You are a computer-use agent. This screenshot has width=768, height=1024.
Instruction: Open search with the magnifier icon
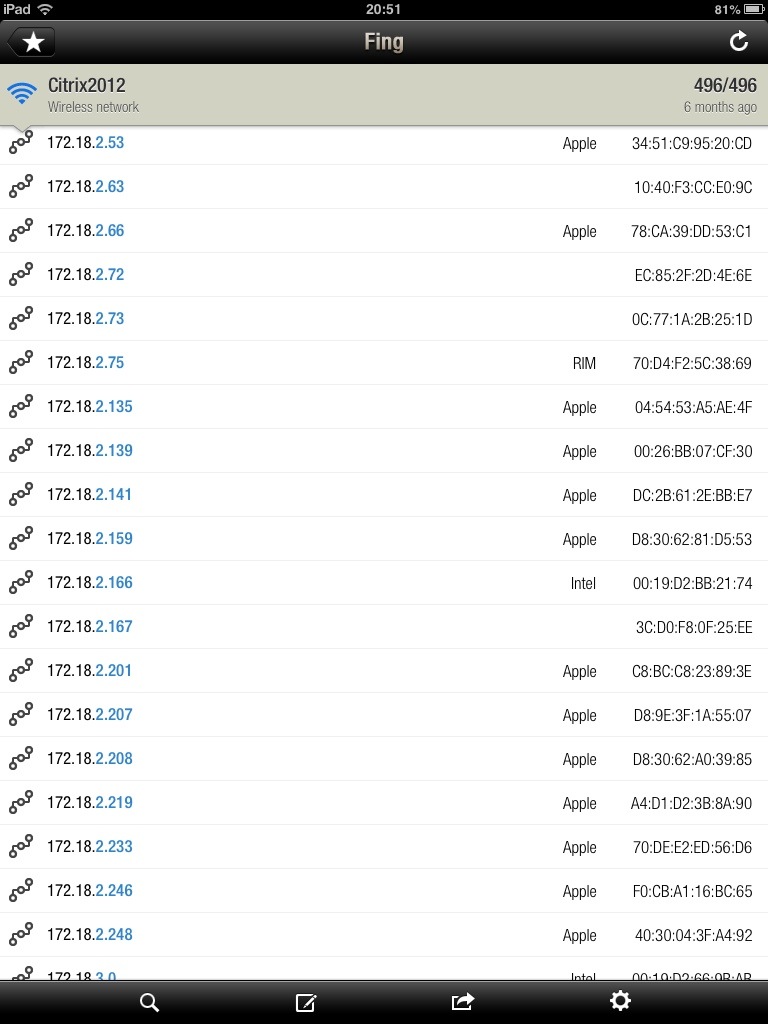150,1002
